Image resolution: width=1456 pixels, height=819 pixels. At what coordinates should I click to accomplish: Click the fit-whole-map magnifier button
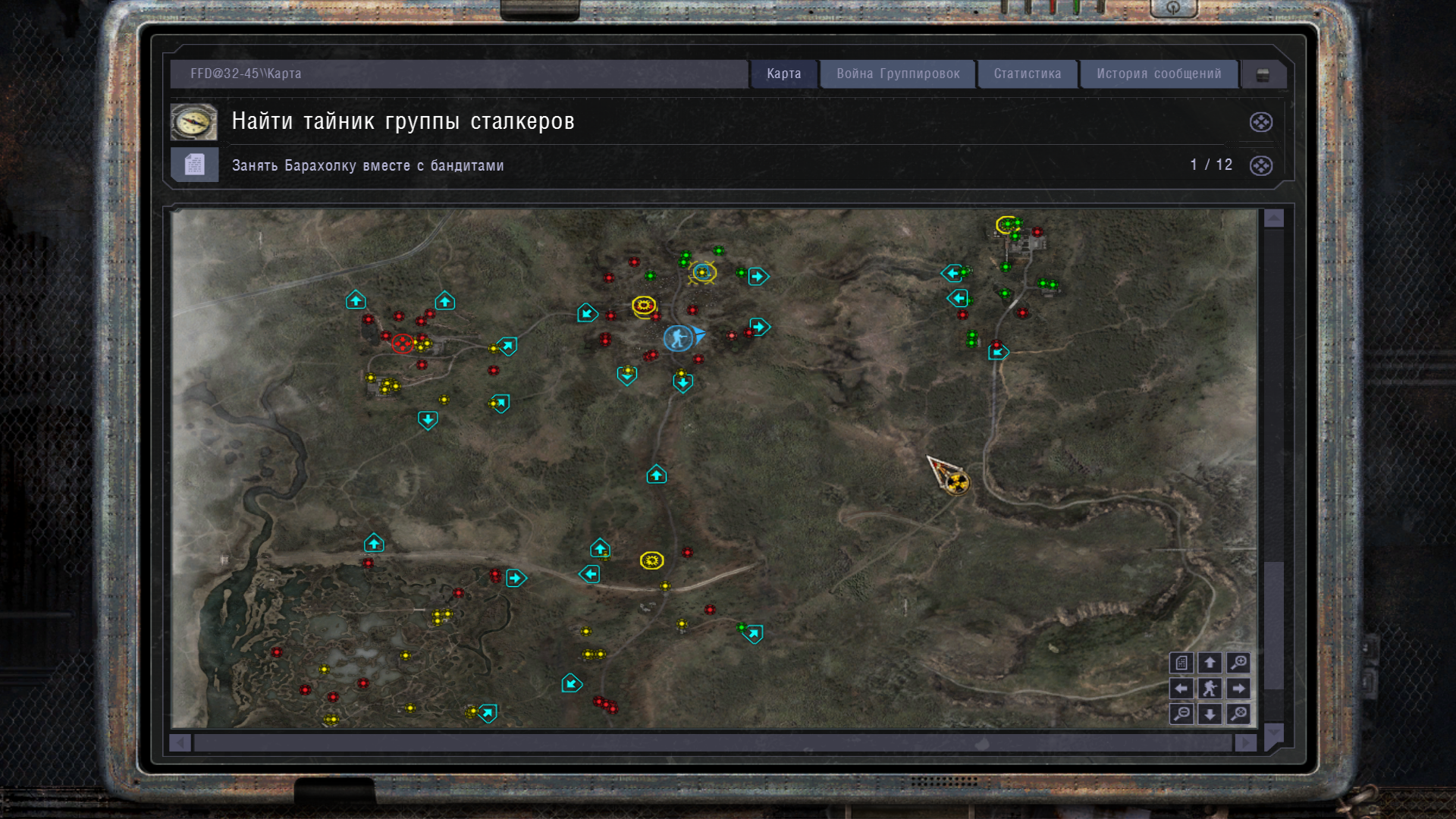point(1238,714)
